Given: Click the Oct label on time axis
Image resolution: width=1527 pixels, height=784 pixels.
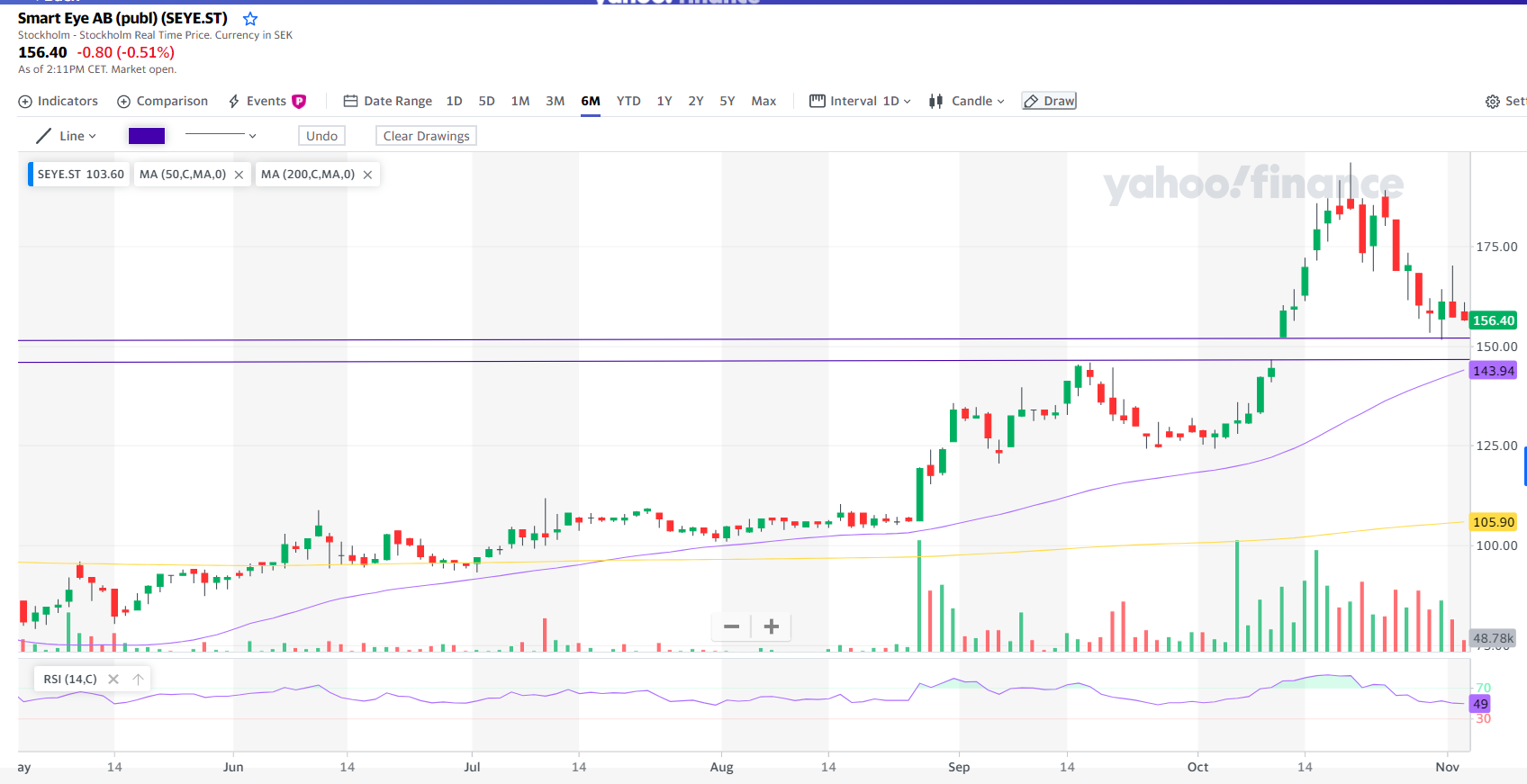Looking at the screenshot, I should click(x=1197, y=767).
